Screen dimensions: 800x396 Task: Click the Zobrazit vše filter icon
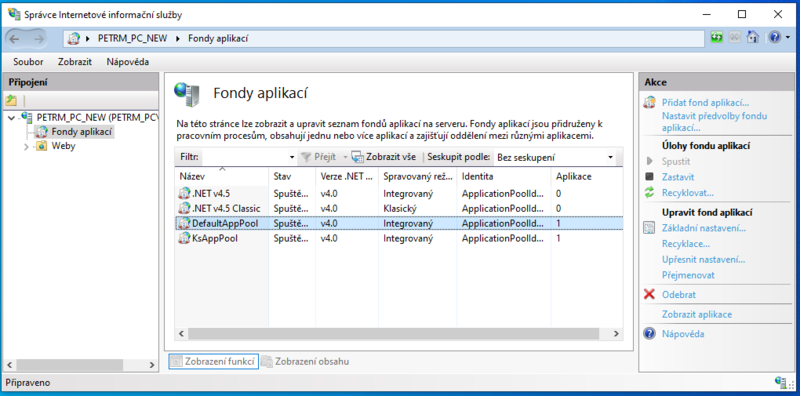coord(358,157)
